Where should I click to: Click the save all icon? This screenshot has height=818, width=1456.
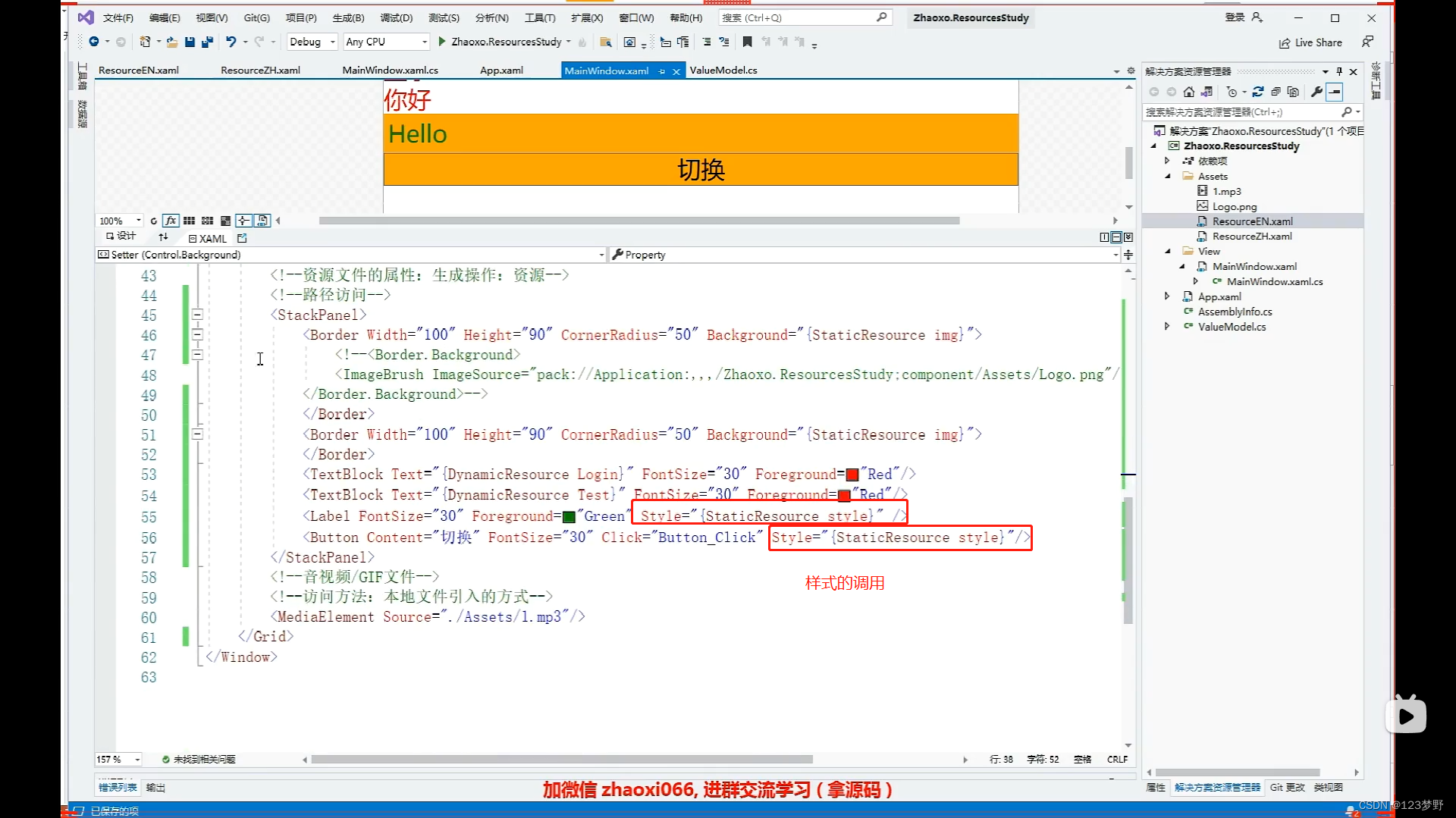[x=207, y=42]
